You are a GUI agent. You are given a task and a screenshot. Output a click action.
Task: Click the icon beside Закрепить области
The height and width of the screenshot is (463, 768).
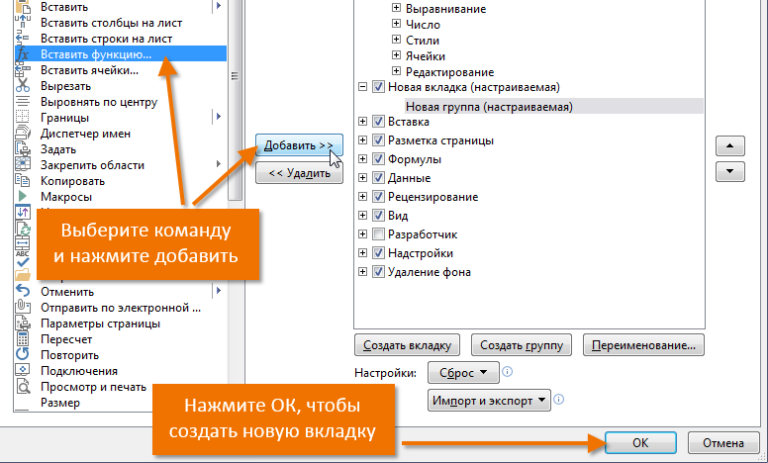coord(24,165)
